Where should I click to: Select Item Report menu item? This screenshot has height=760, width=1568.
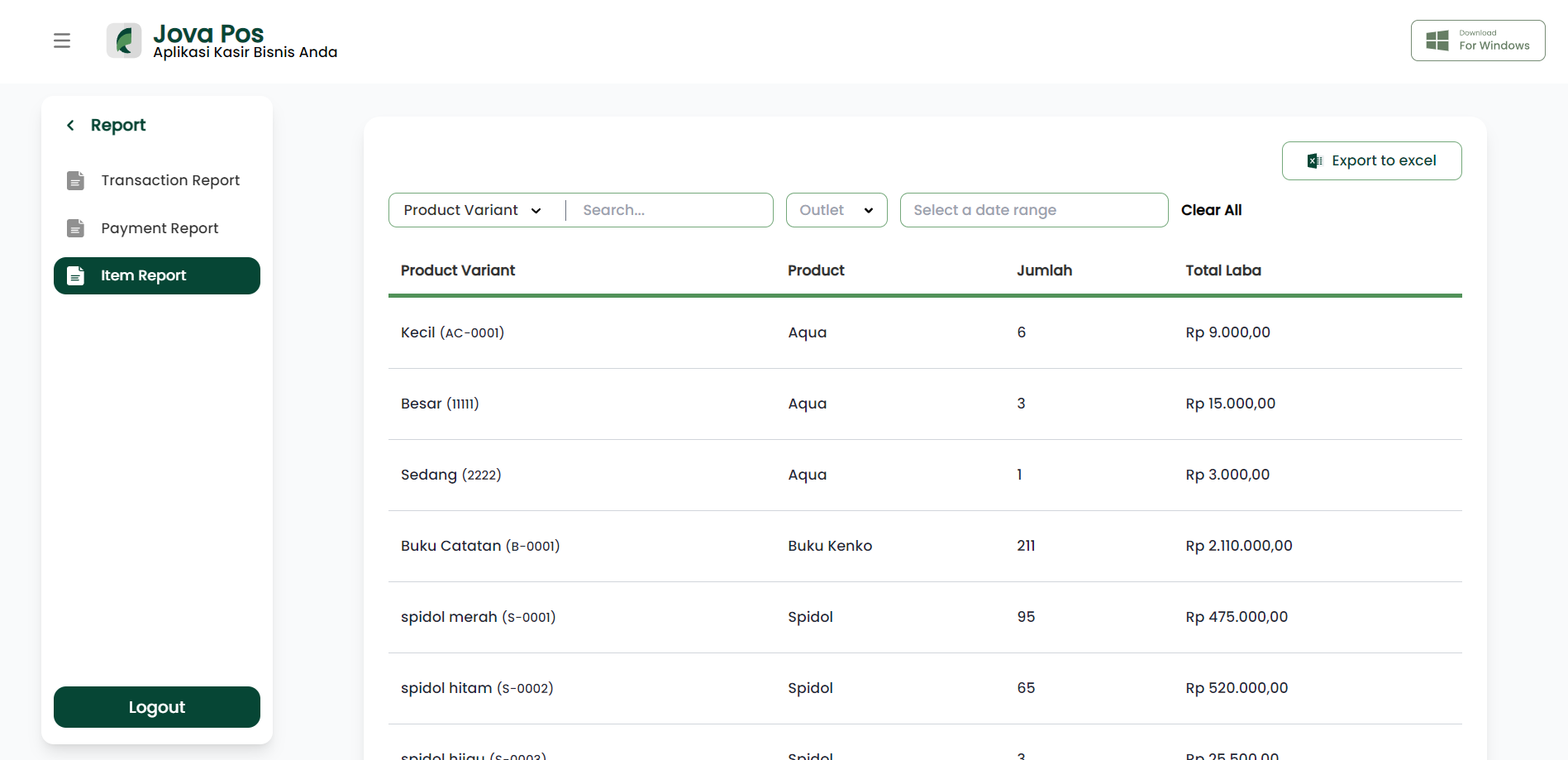(x=157, y=275)
